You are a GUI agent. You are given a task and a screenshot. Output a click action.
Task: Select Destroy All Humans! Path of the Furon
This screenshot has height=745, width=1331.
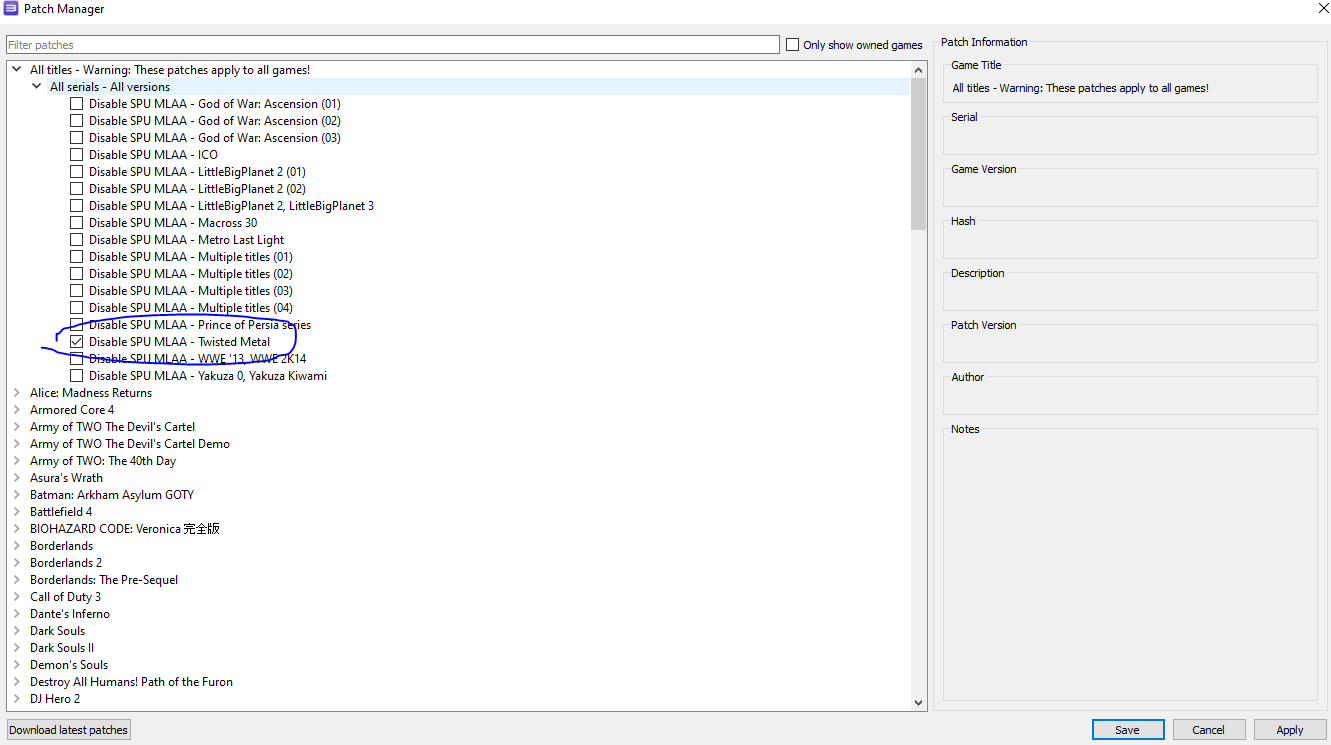click(x=131, y=682)
